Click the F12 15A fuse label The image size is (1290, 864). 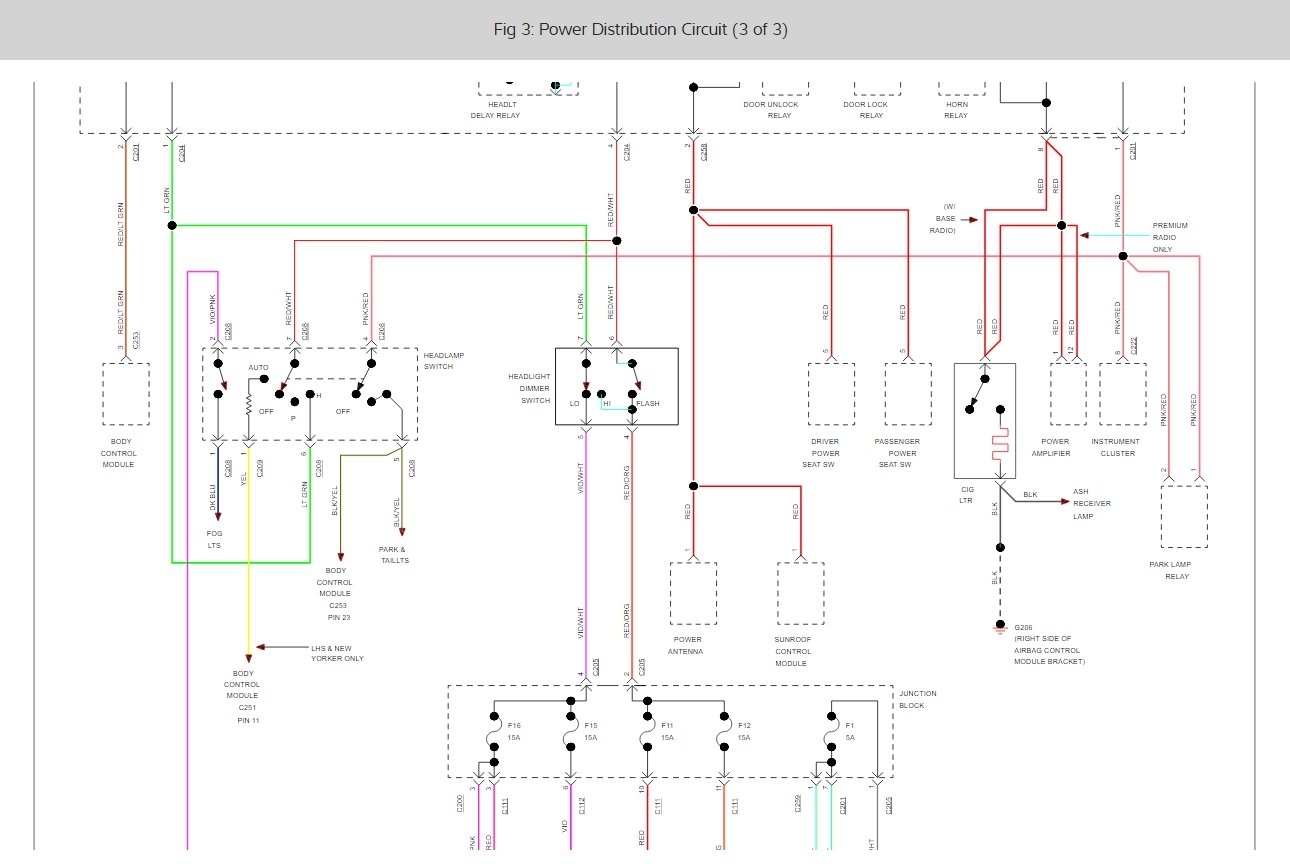pos(744,731)
